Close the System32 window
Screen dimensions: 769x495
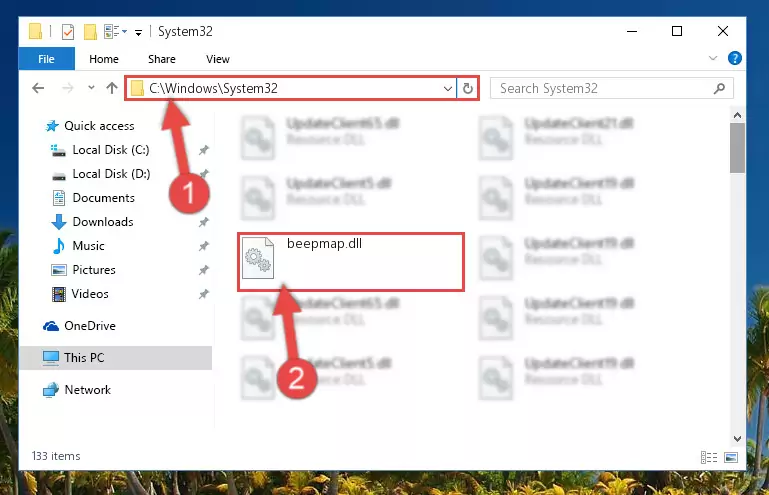tap(722, 31)
